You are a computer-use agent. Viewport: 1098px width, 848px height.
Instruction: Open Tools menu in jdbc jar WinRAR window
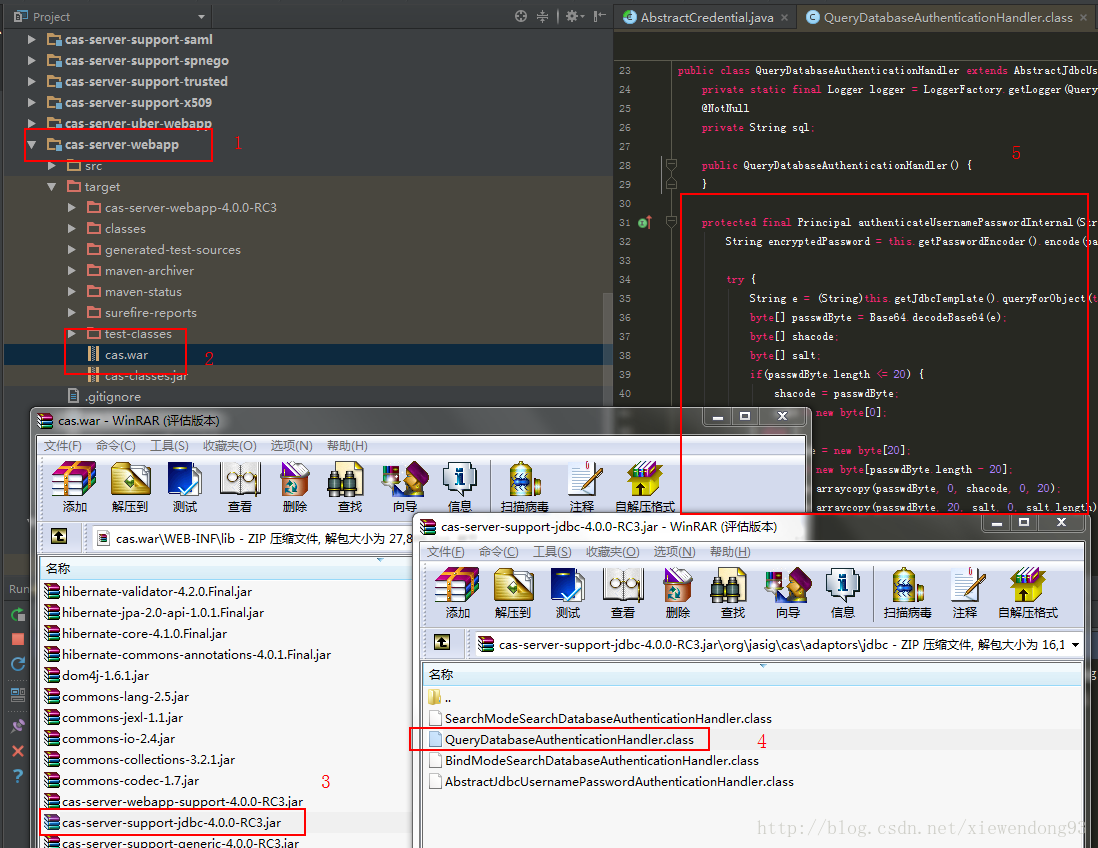pyautogui.click(x=552, y=552)
